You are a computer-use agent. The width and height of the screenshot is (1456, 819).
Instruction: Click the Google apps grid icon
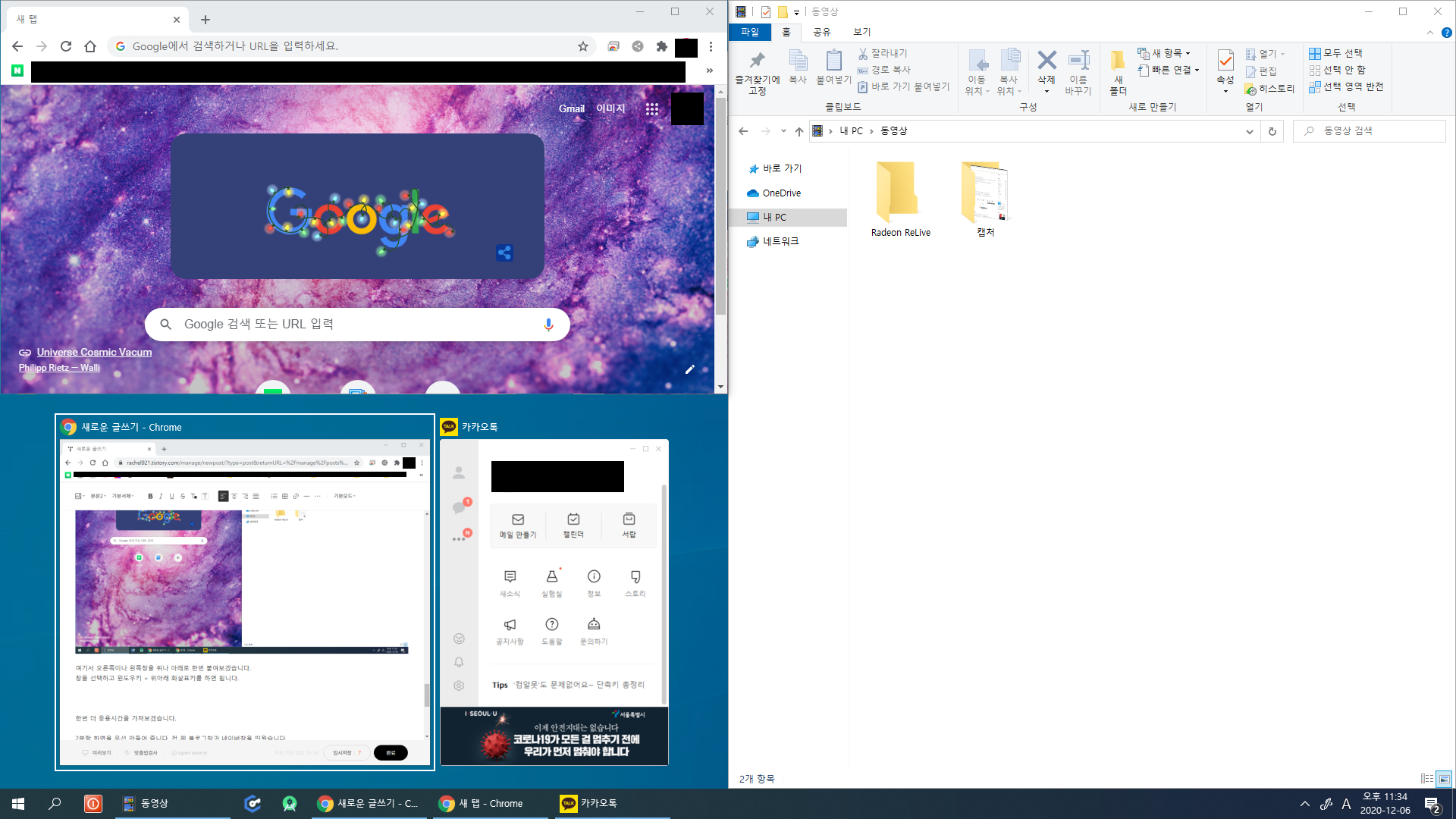click(x=651, y=108)
